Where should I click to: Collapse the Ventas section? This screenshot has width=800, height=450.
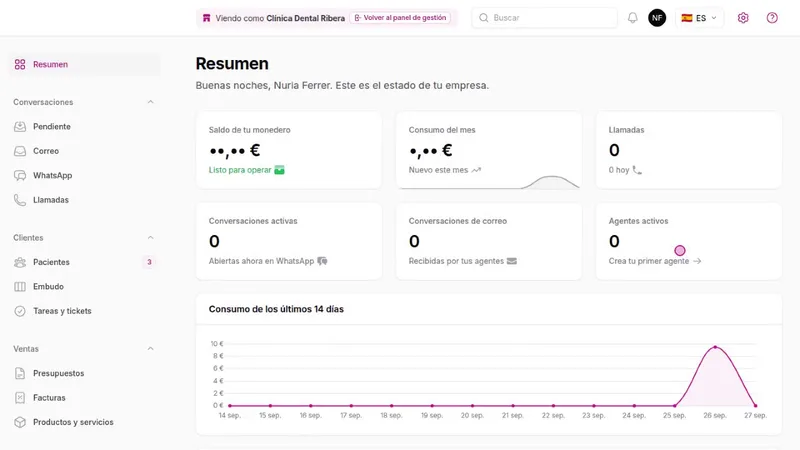(x=151, y=349)
